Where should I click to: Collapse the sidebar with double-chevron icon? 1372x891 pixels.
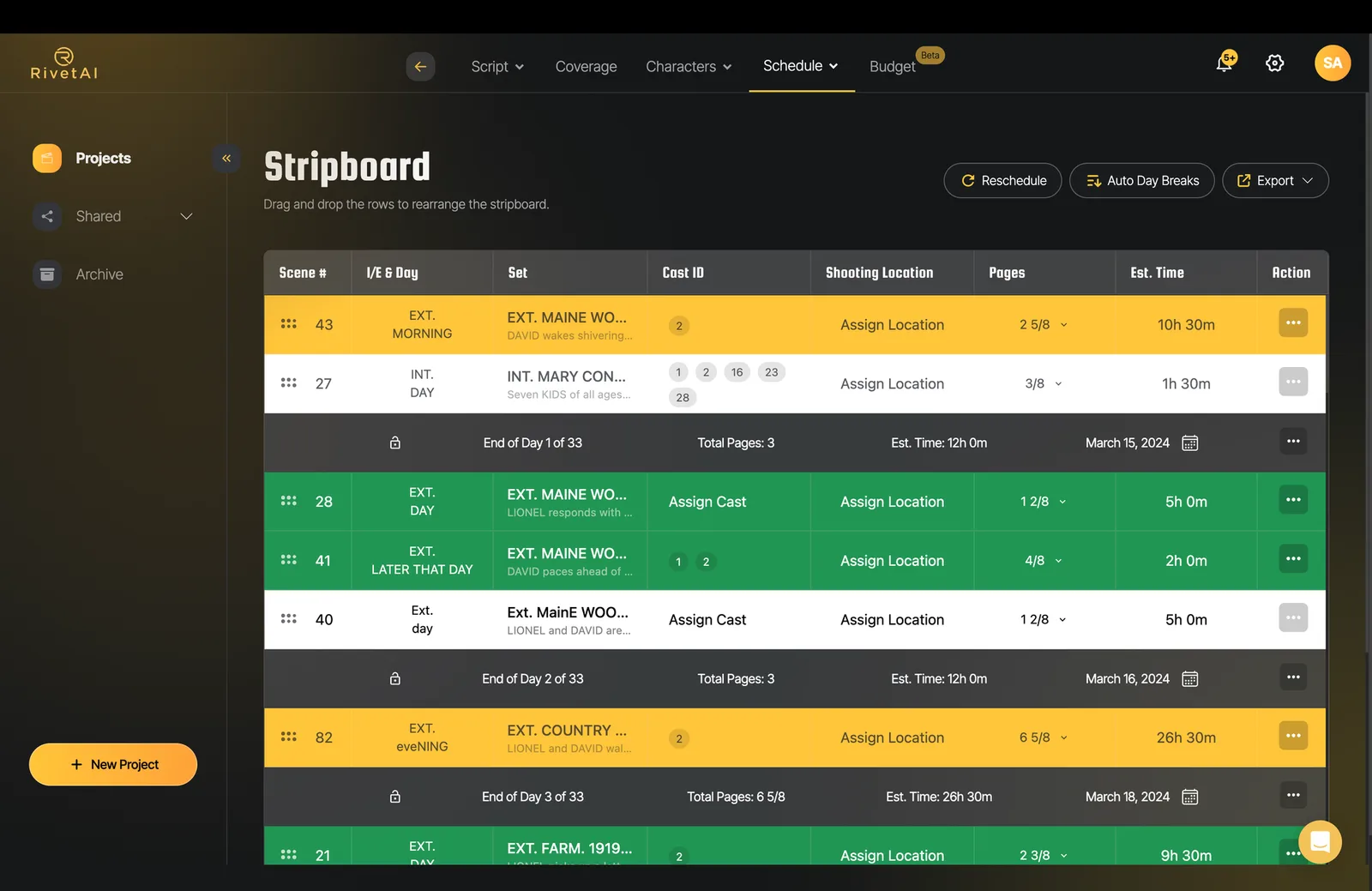point(226,158)
